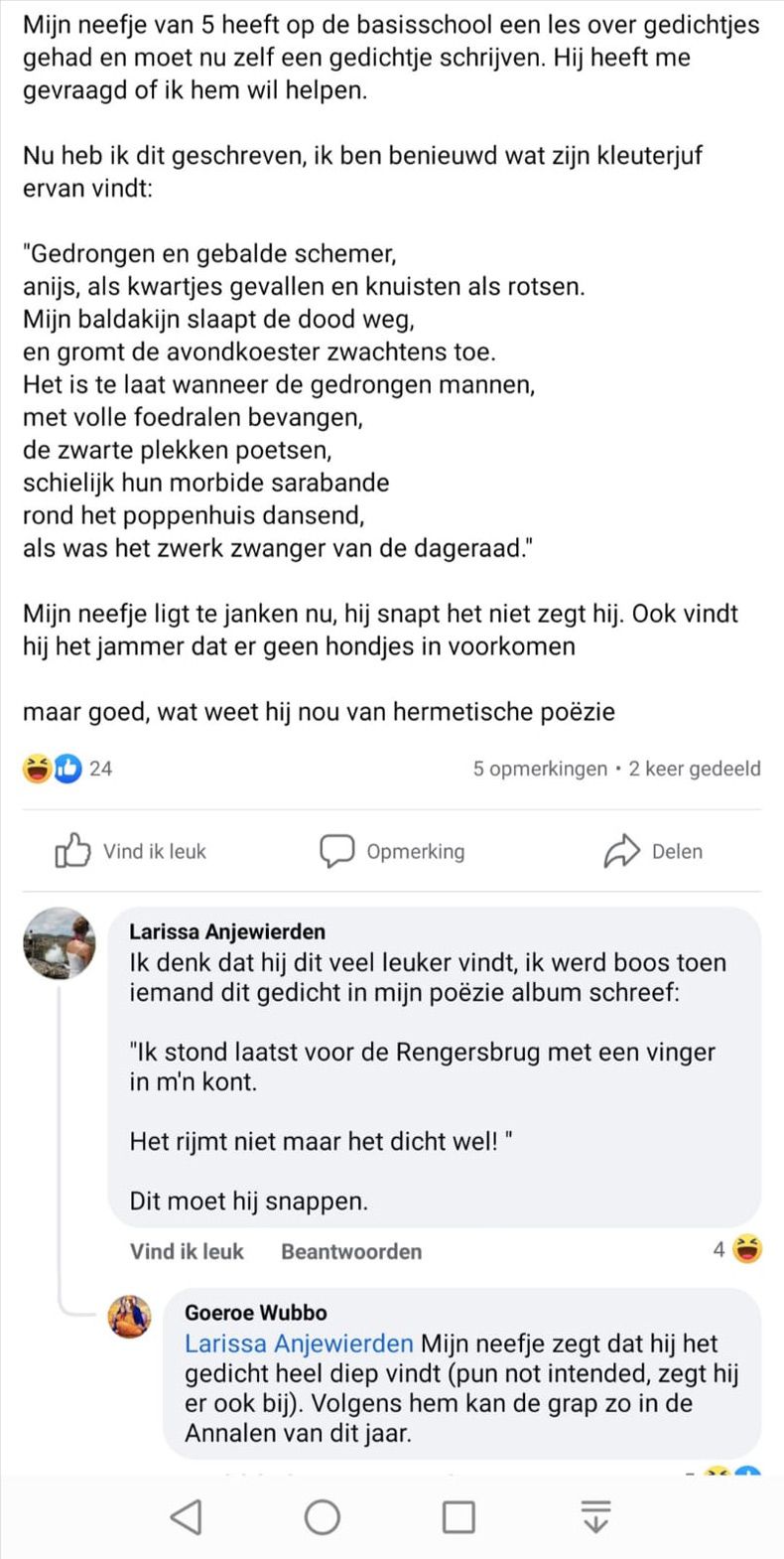This screenshot has height=1559, width=784.
Task: Tap the collapse-arrows navigation bar icon
Action: [593, 1516]
